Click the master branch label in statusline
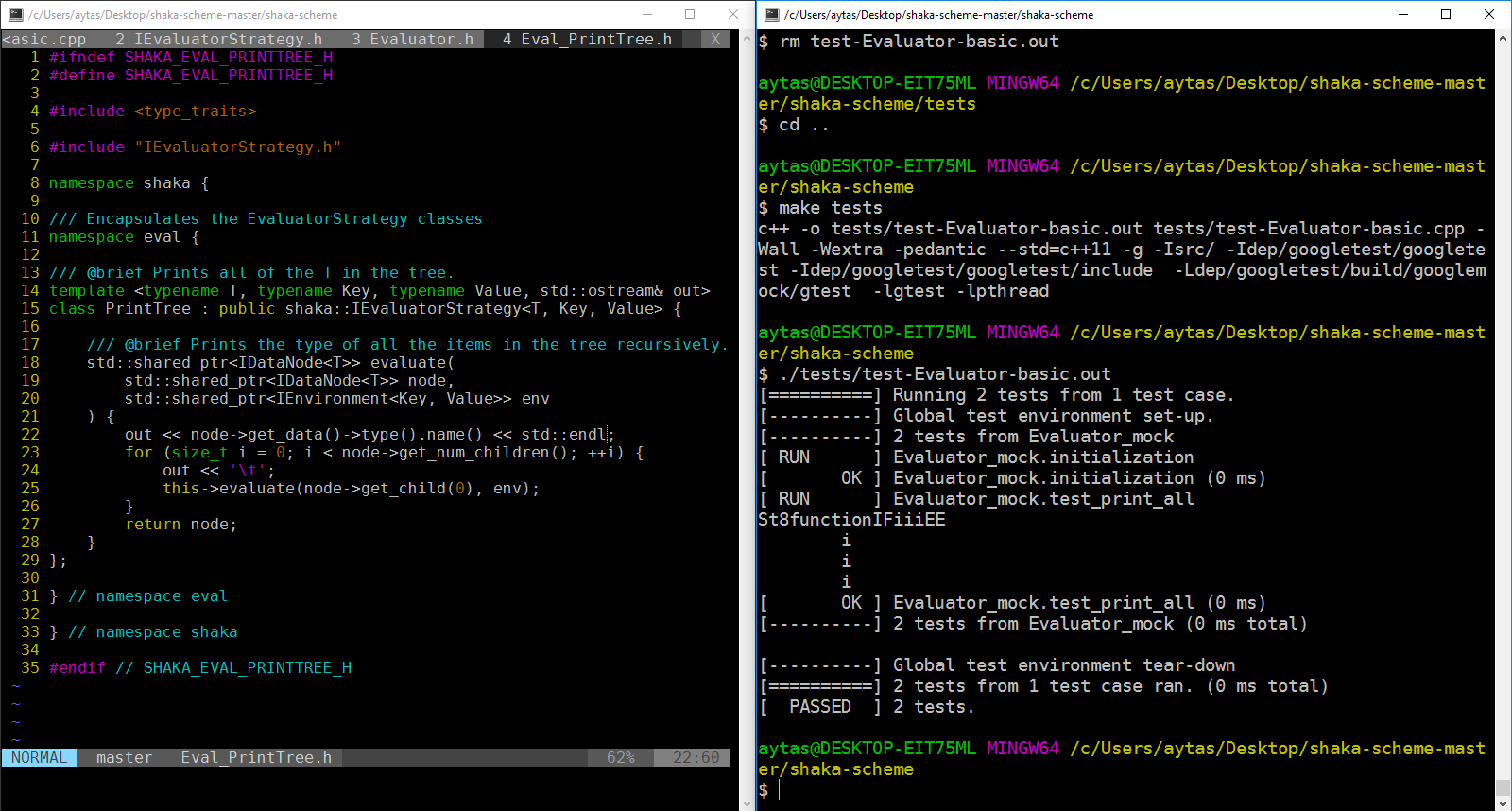This screenshot has height=811, width=1512. (124, 757)
